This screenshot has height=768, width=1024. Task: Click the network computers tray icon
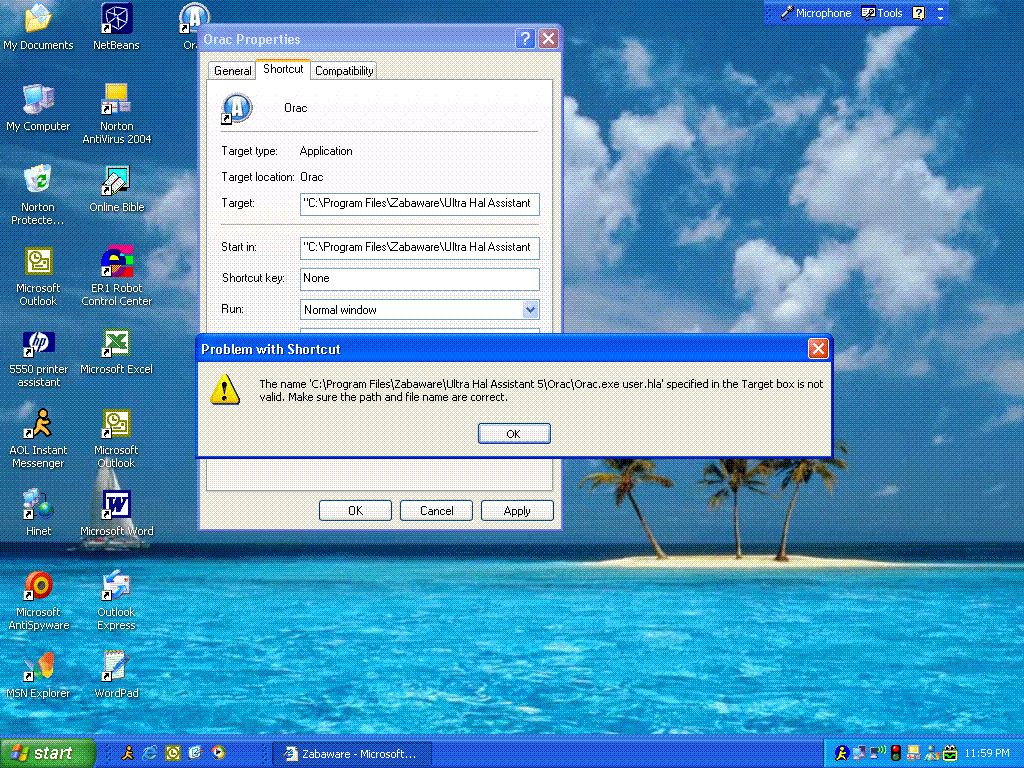(859, 753)
